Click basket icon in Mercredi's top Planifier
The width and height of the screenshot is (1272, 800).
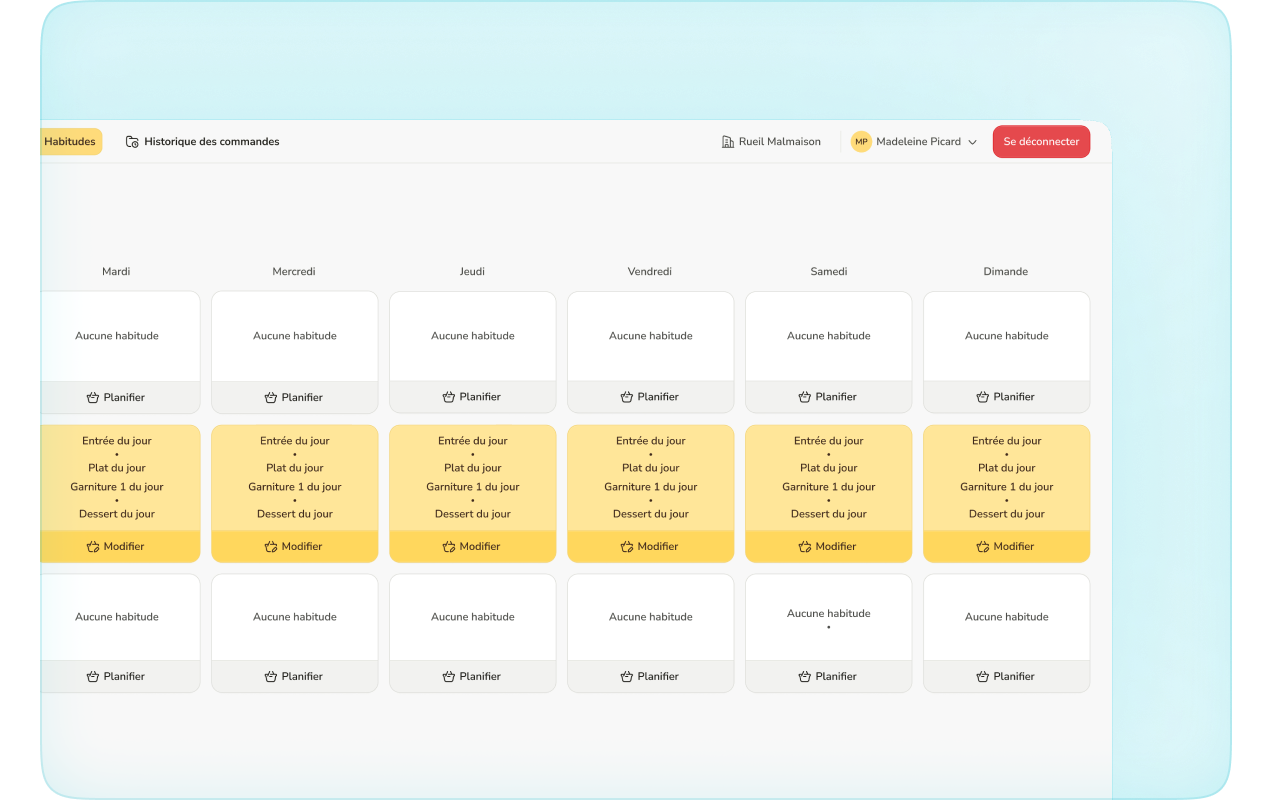click(271, 398)
